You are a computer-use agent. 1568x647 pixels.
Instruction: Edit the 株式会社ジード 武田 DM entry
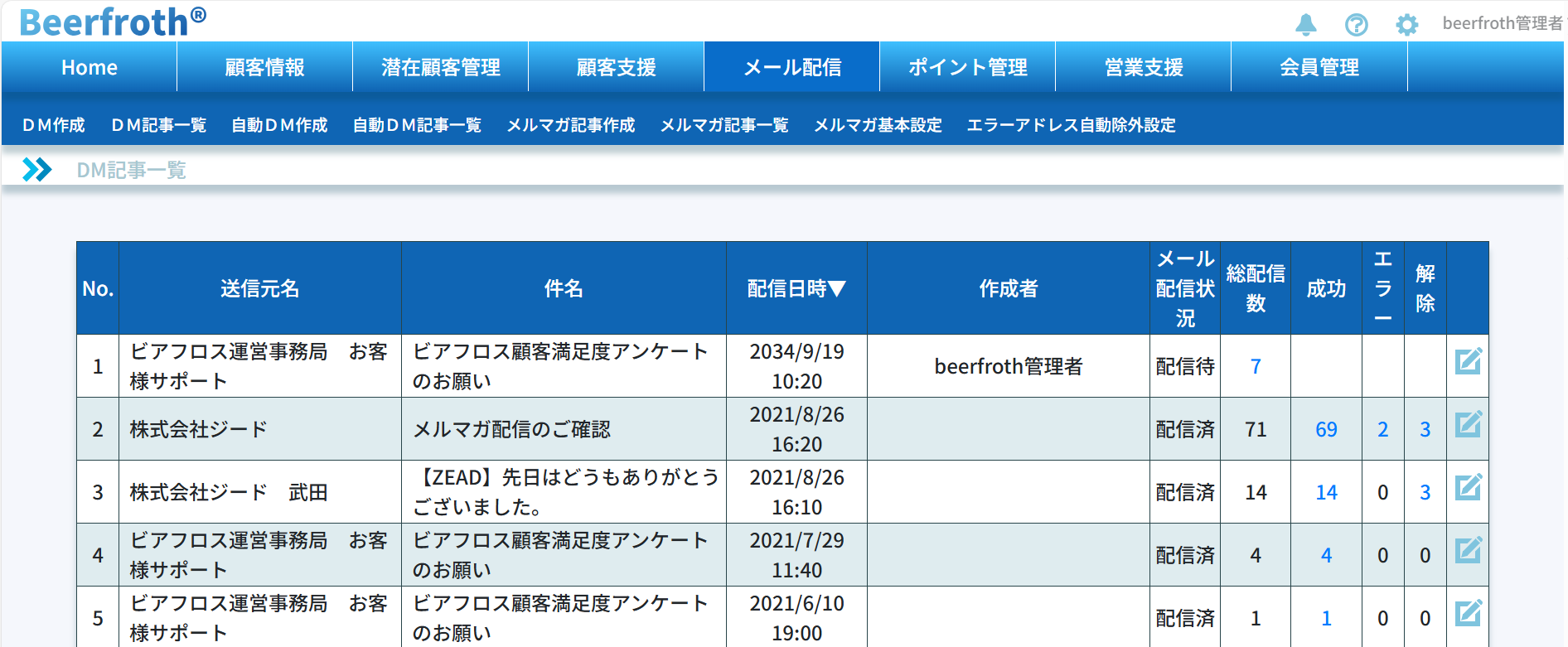(x=1468, y=488)
